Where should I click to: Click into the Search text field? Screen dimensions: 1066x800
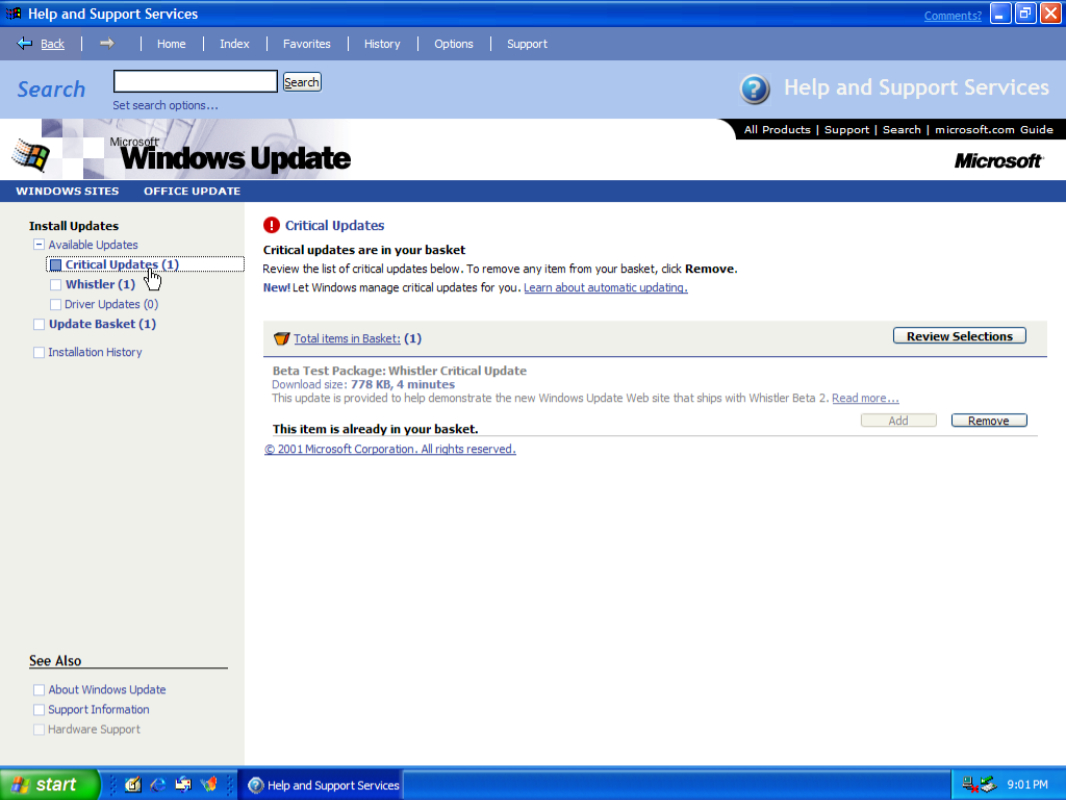point(195,82)
